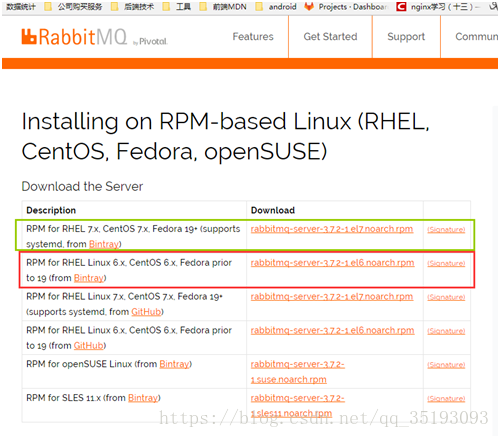The width and height of the screenshot is (500, 438).
Task: Open the Projects Dashboard GitLab bookmark
Action: click(x=346, y=7)
